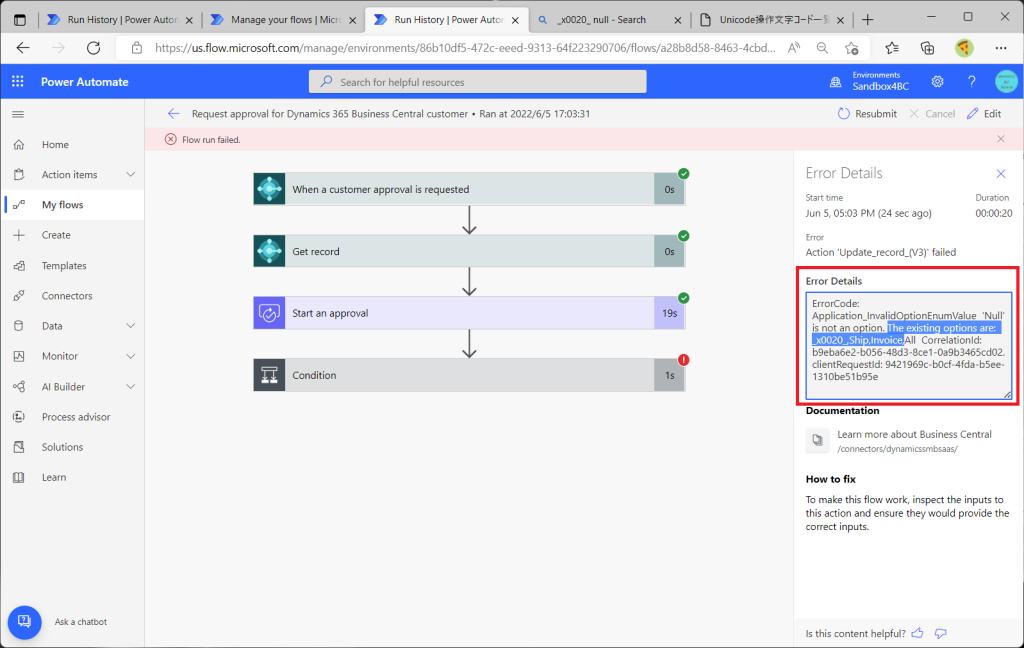The image size is (1024, 648).
Task: Go back using the flow back arrow
Action: point(173,114)
